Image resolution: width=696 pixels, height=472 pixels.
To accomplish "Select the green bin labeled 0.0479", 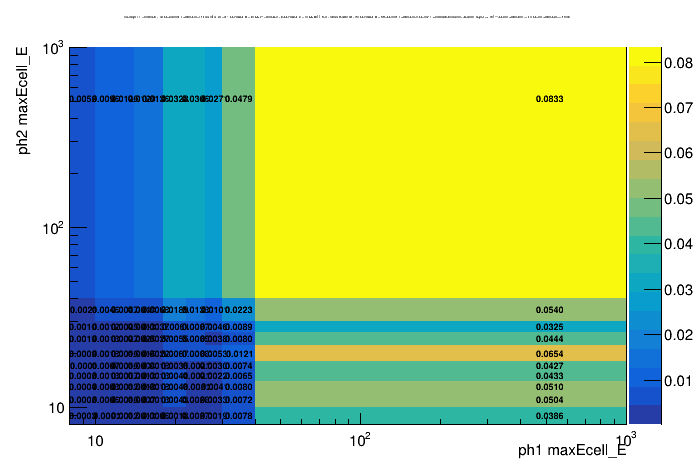I will click(238, 99).
